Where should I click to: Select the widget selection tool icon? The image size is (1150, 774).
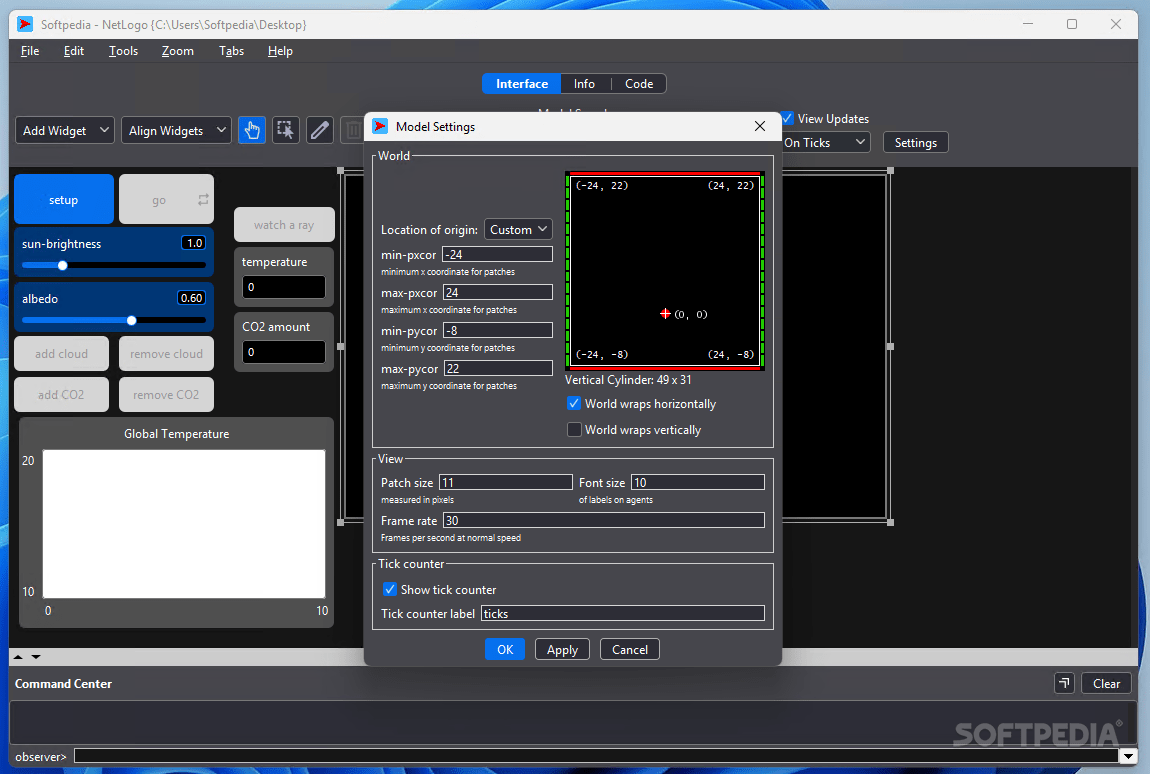point(286,131)
